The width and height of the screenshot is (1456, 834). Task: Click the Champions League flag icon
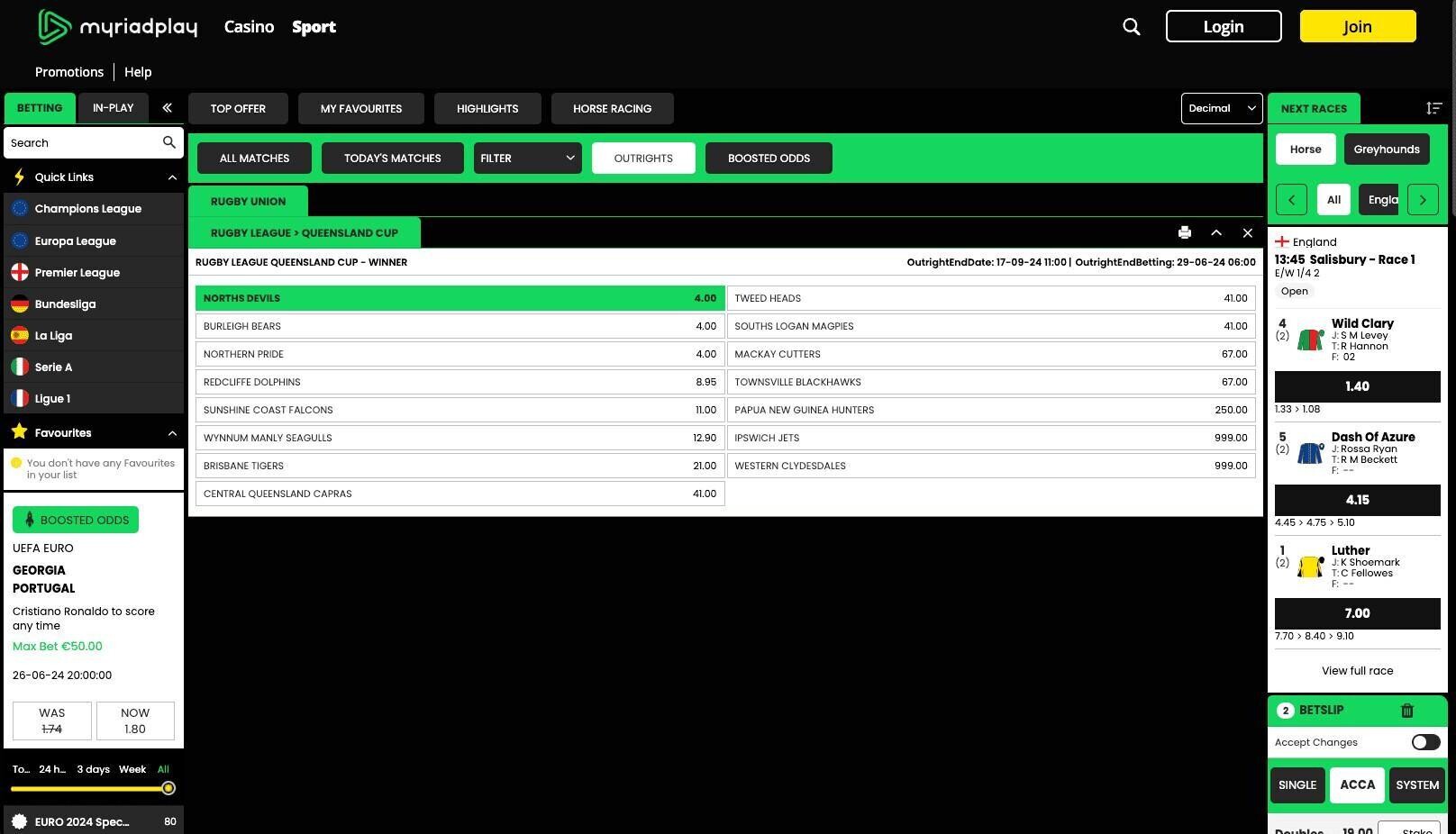[20, 209]
